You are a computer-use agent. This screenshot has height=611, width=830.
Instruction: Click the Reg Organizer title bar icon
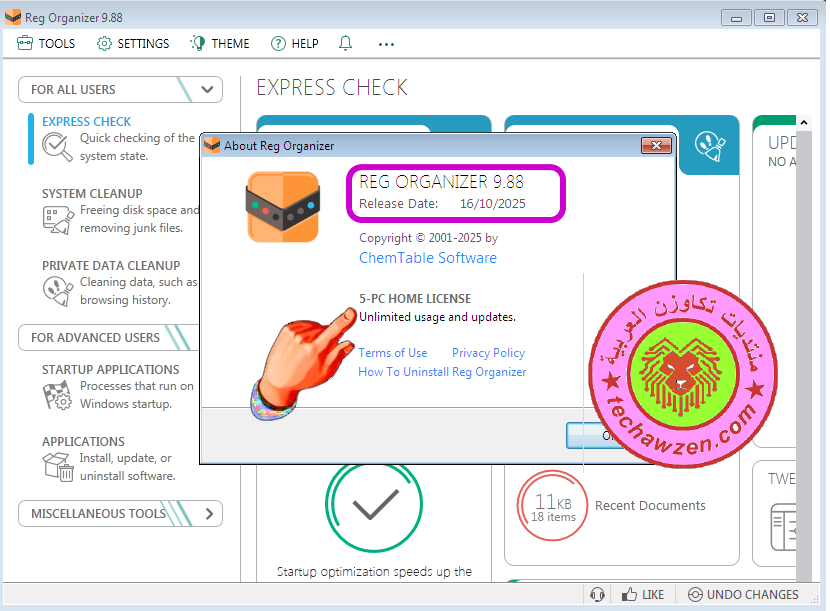coord(13,17)
